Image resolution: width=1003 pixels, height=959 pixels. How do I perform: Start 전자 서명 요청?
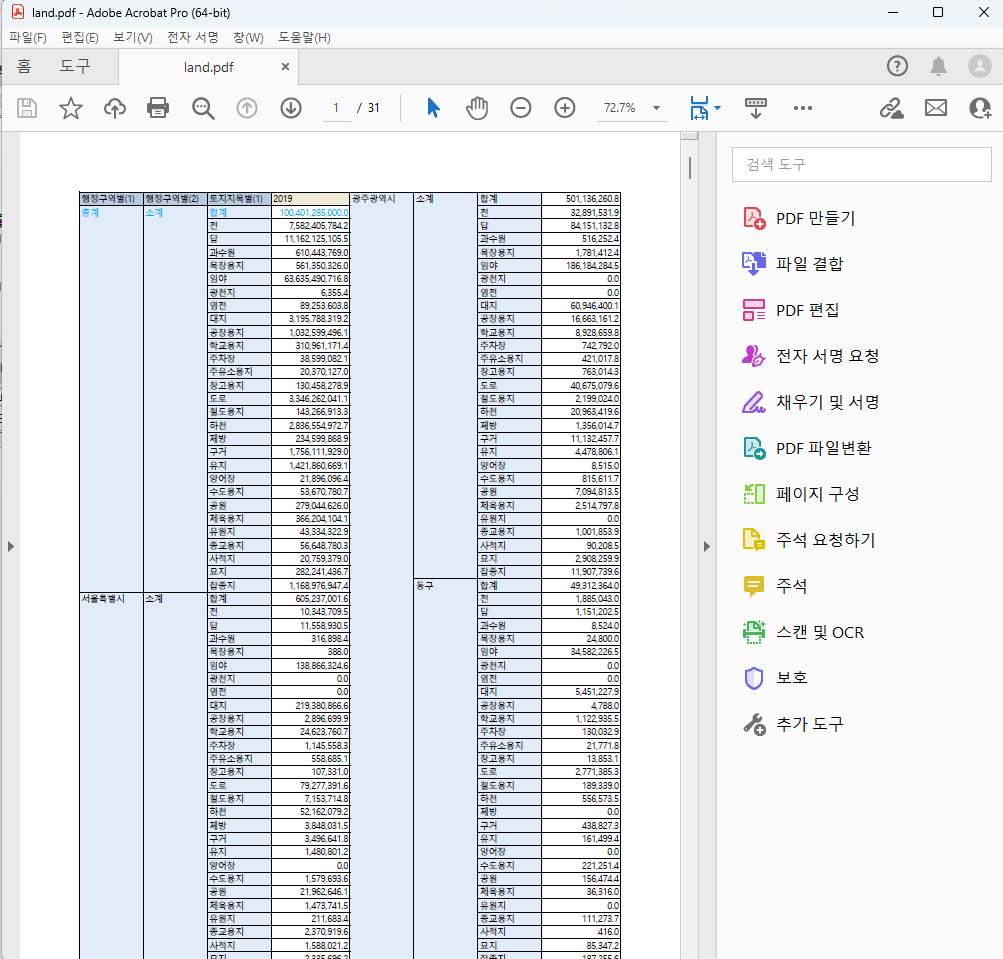[811, 356]
